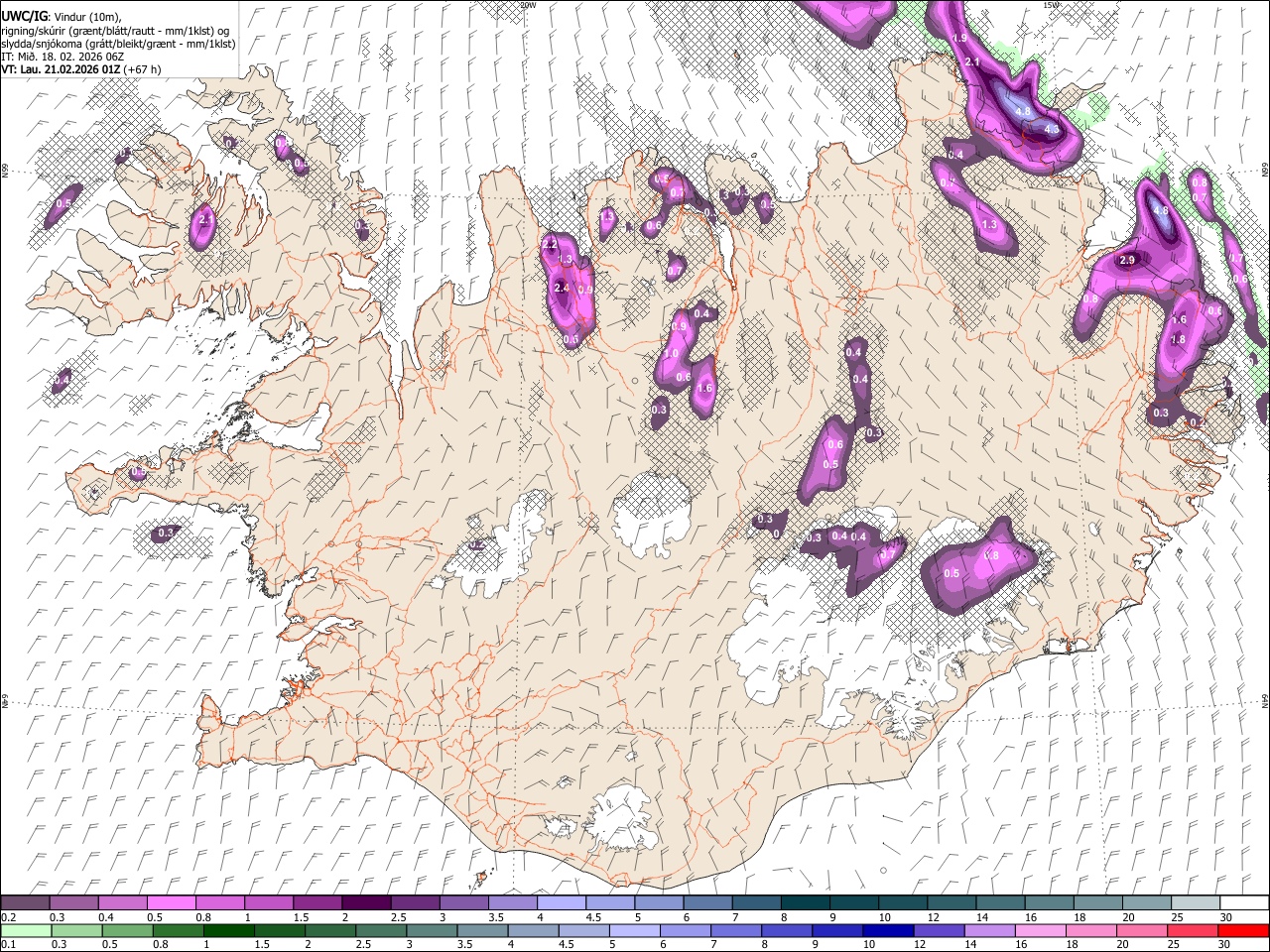Click the bright pink 0.5–0.8 swatch in the upper legend
The image size is (1270, 952).
pyautogui.click(x=172, y=903)
